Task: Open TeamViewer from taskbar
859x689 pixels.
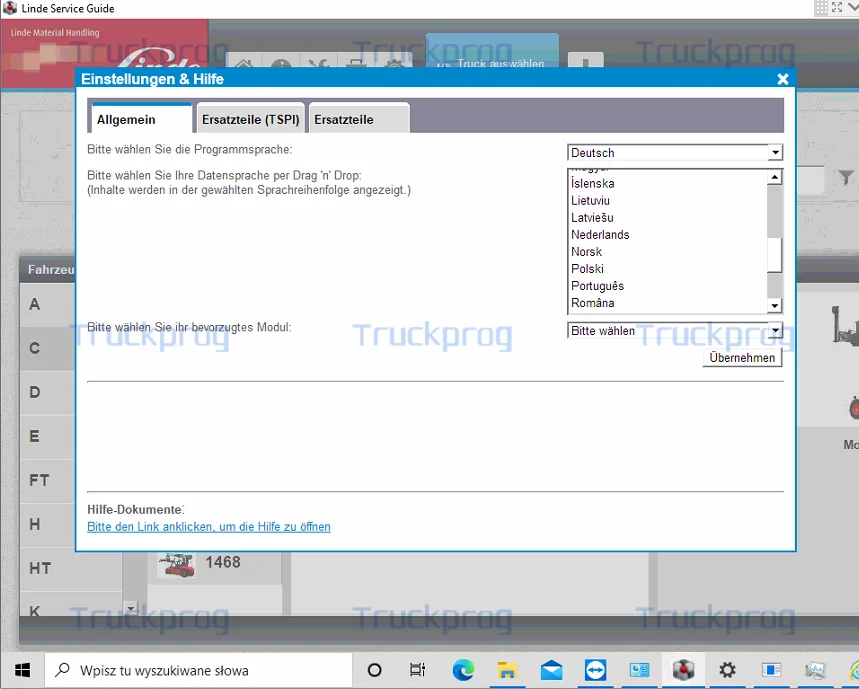Action: coord(595,670)
